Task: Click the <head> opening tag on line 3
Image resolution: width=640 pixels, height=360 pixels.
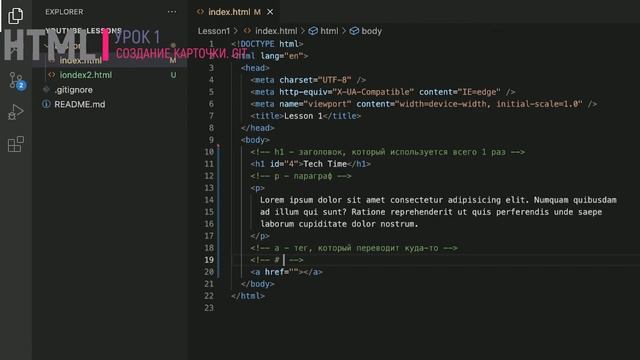Action: pos(255,68)
